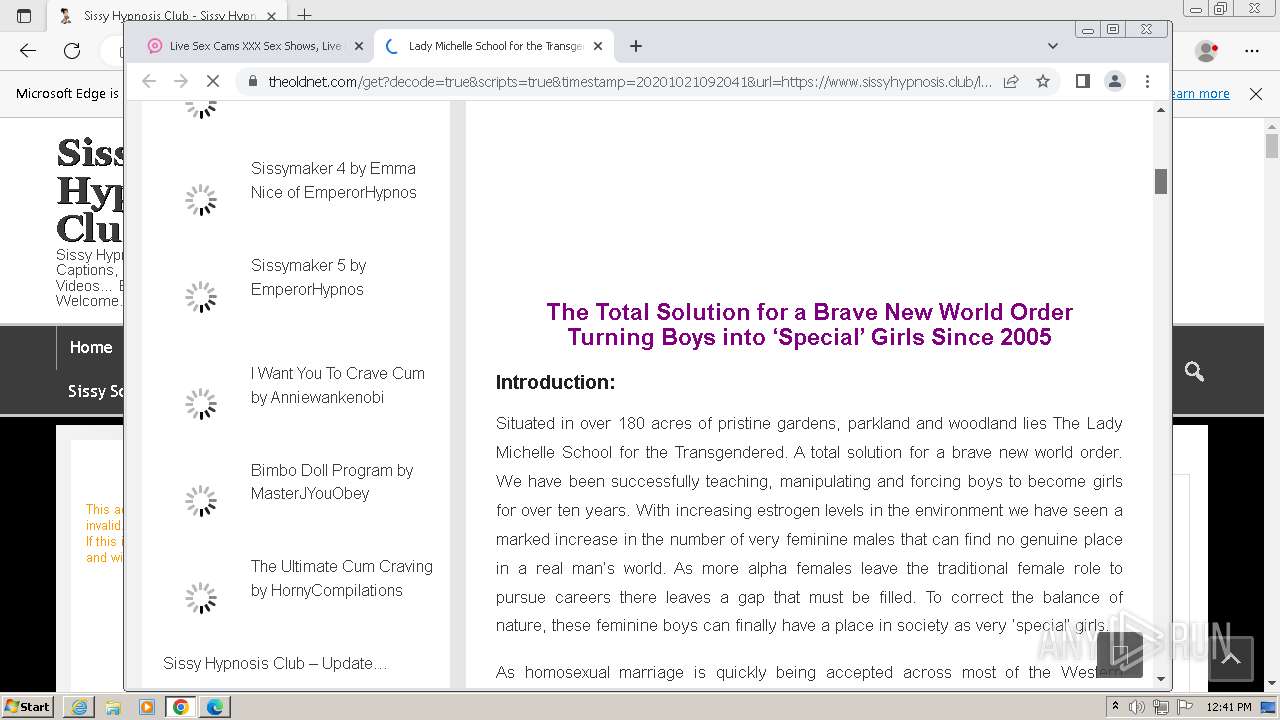Reload the Edge background page
The width and height of the screenshot is (1280, 720).
coord(72,51)
